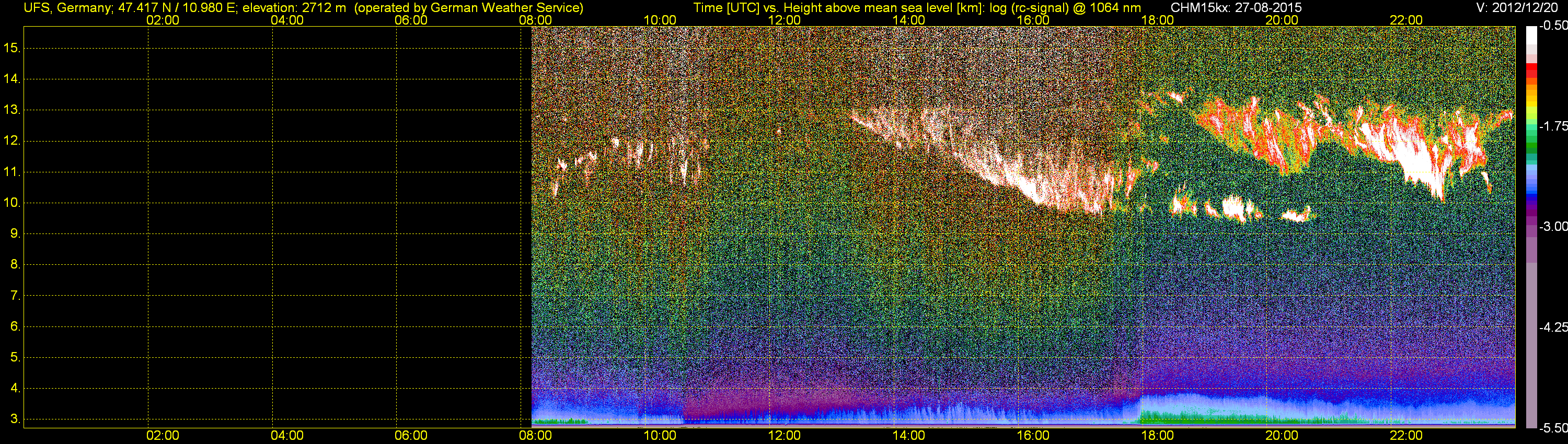Click the '5.' height axis label

[15, 357]
